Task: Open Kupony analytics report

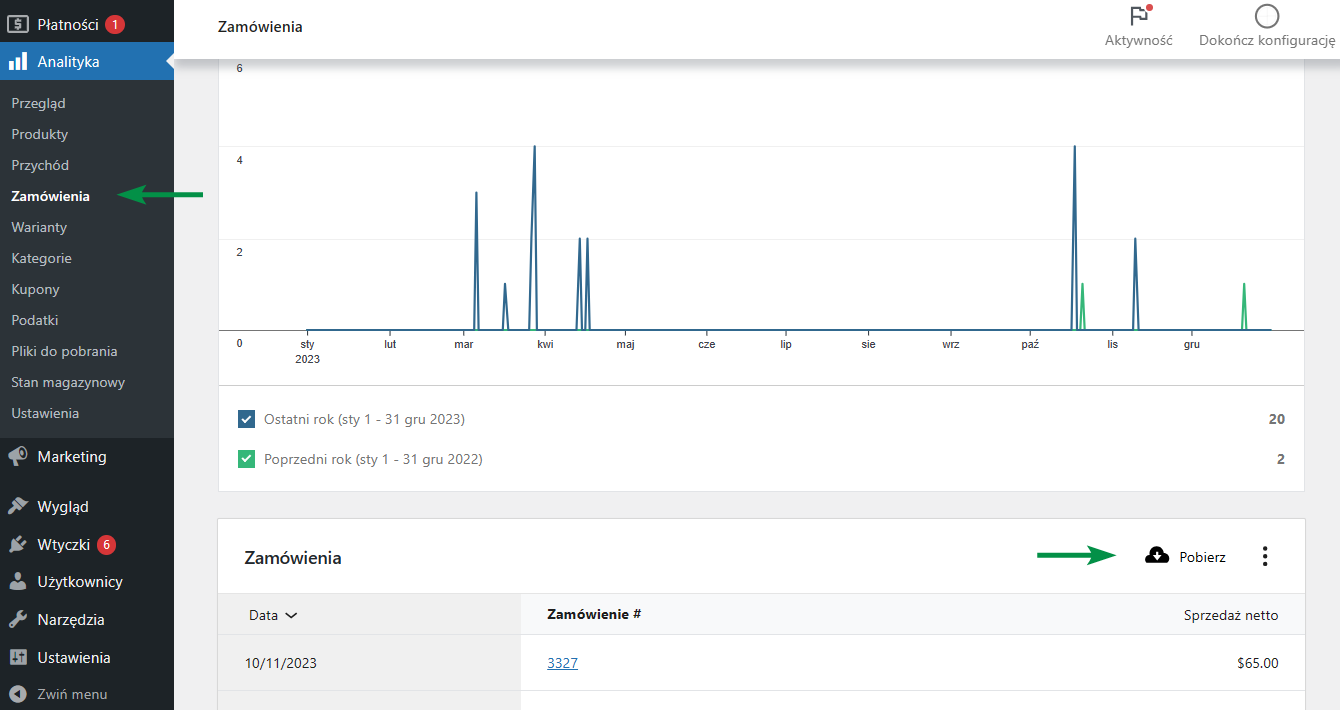Action: 36,289
